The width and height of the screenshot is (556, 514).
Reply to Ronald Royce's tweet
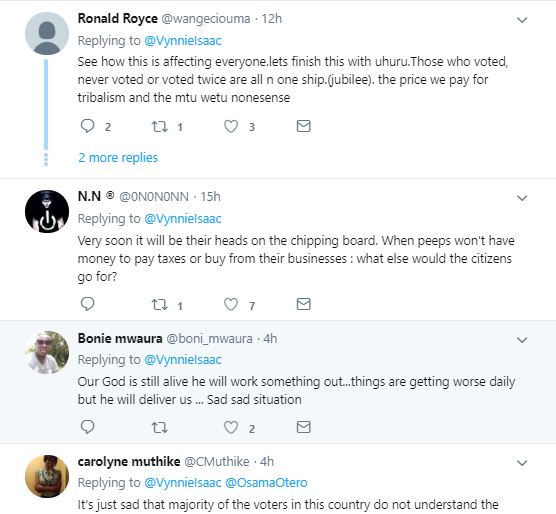click(87, 126)
